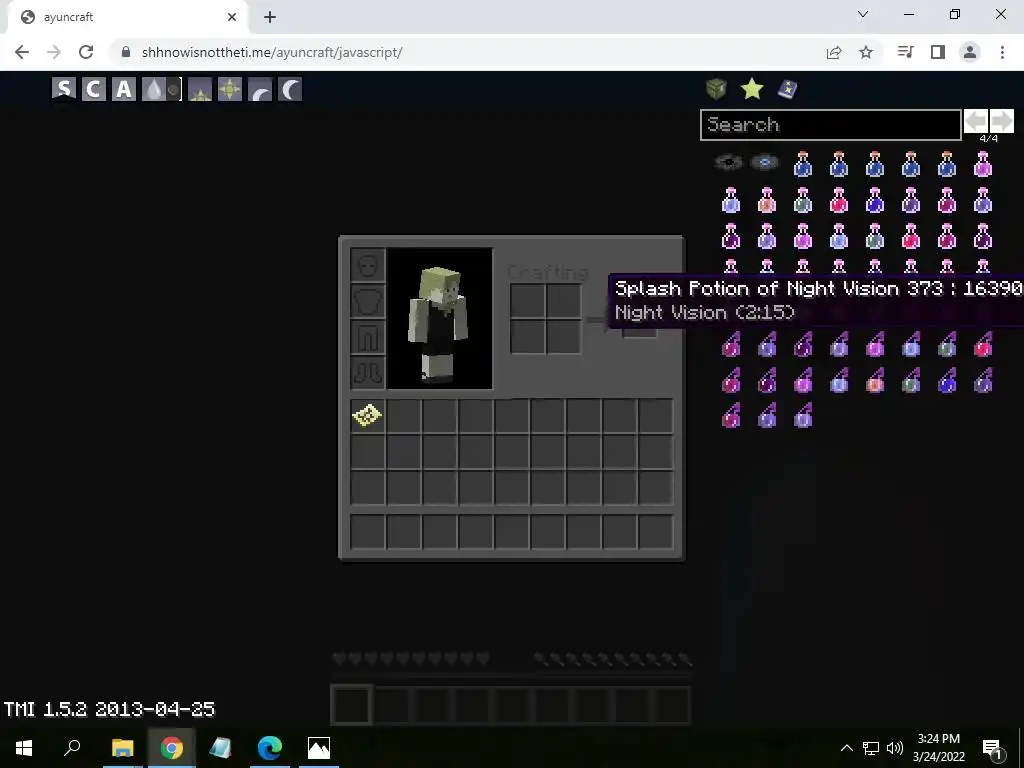Open the tab search chevron
The image size is (1024, 768).
tap(863, 14)
